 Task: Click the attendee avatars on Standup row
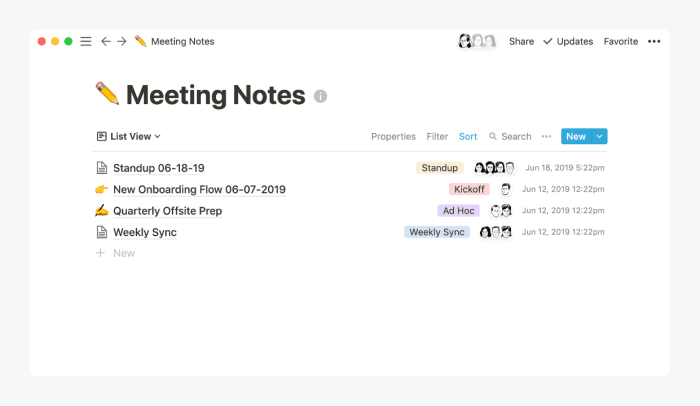494,167
